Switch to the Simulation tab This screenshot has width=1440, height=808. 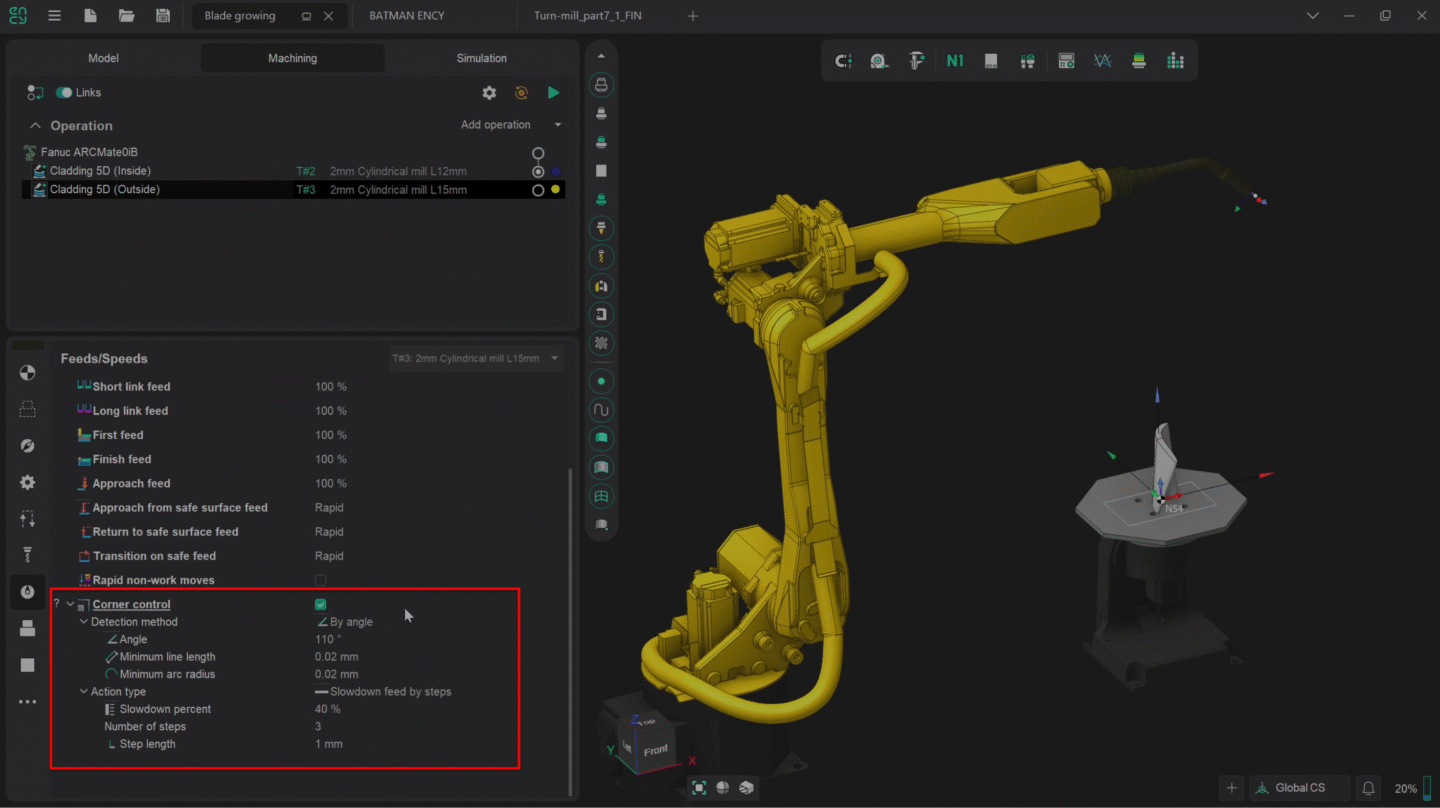tap(481, 58)
